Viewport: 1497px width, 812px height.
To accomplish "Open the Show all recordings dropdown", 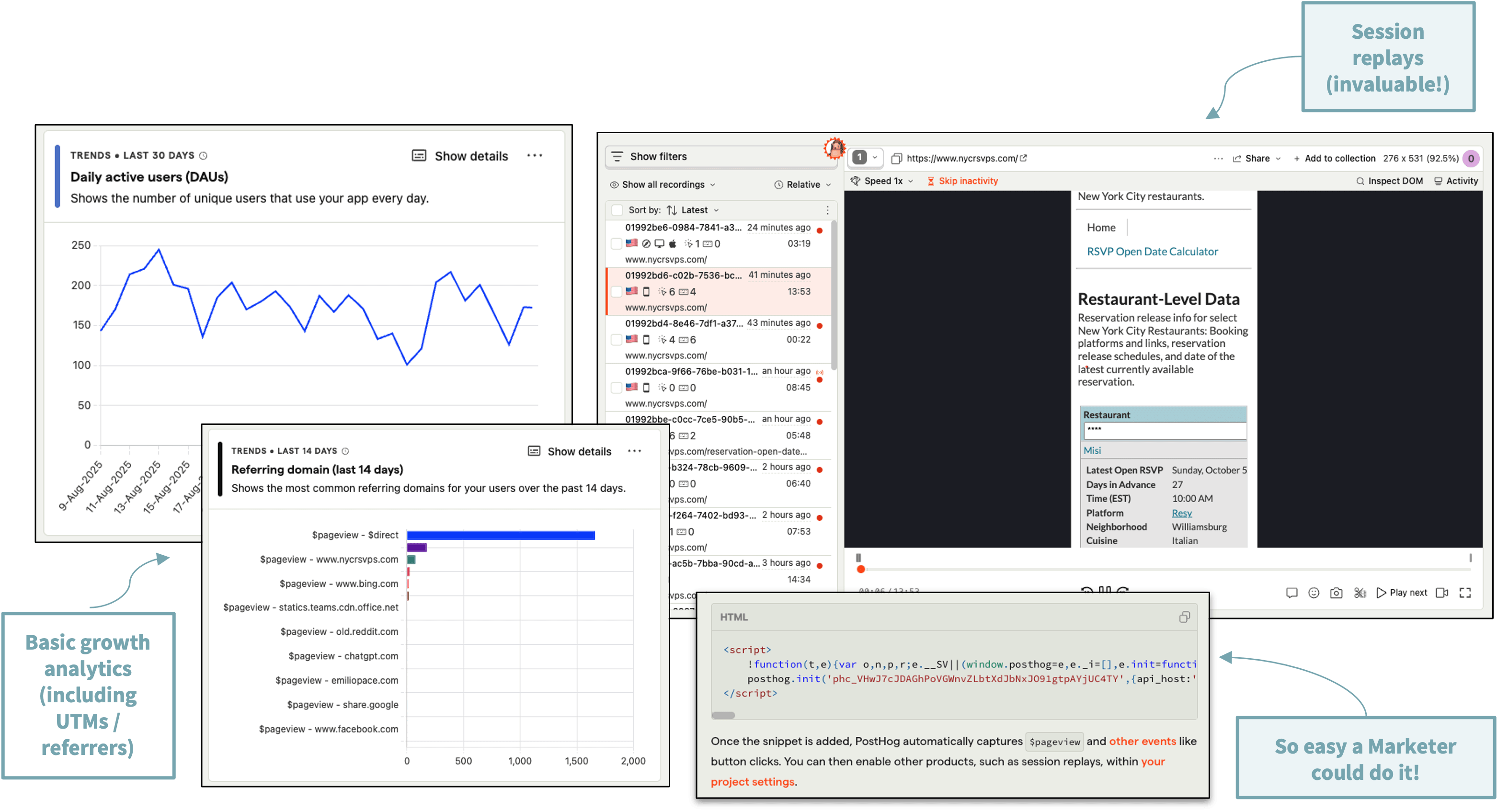I will point(663,184).
